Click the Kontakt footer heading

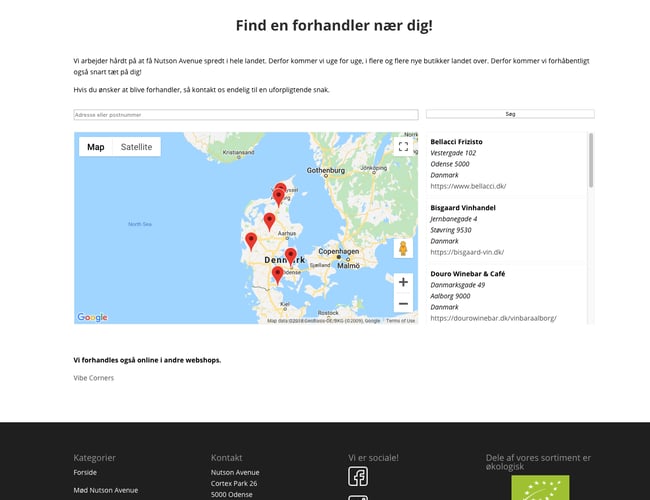226,458
